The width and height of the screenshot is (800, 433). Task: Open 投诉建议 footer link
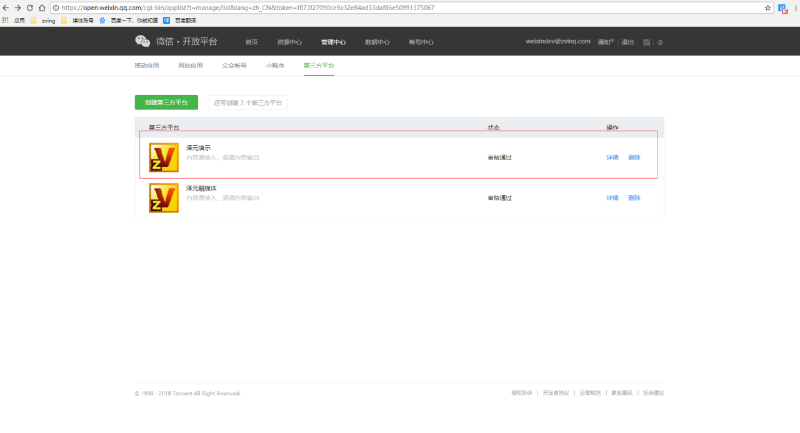point(654,393)
